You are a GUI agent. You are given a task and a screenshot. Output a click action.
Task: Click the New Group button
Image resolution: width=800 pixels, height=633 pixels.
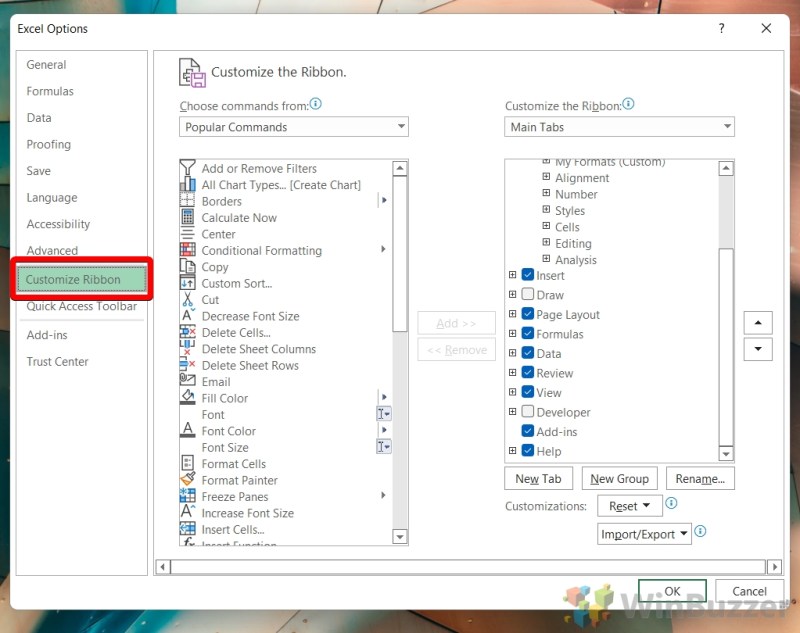(x=619, y=478)
